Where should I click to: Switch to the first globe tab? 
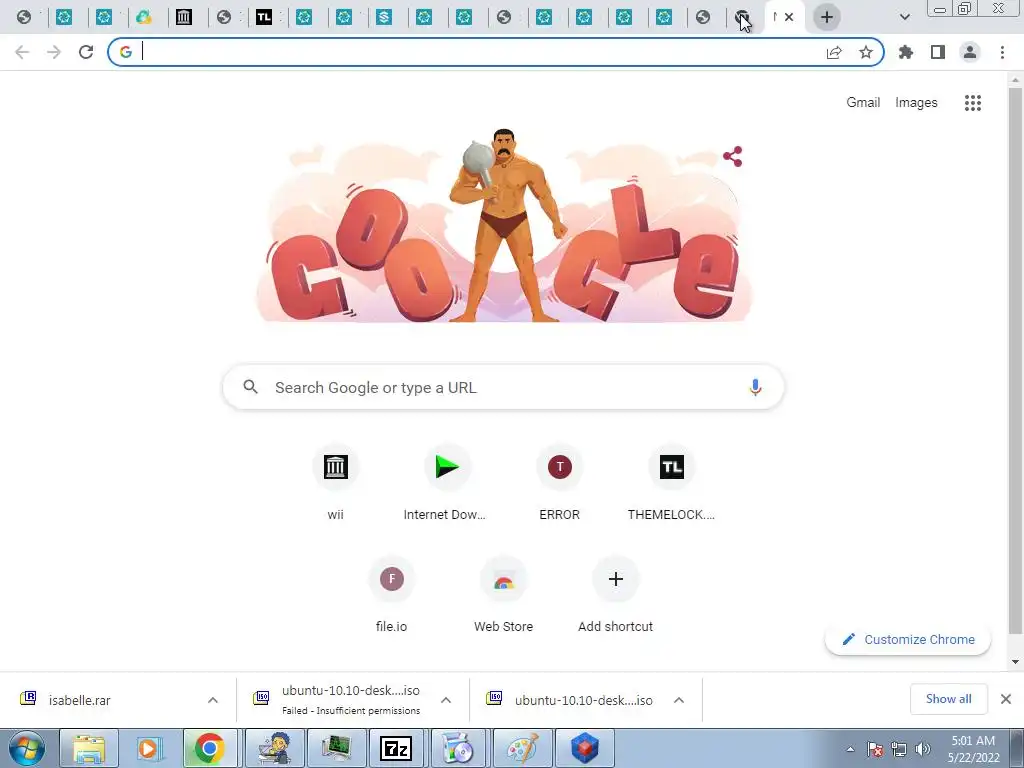coord(24,17)
